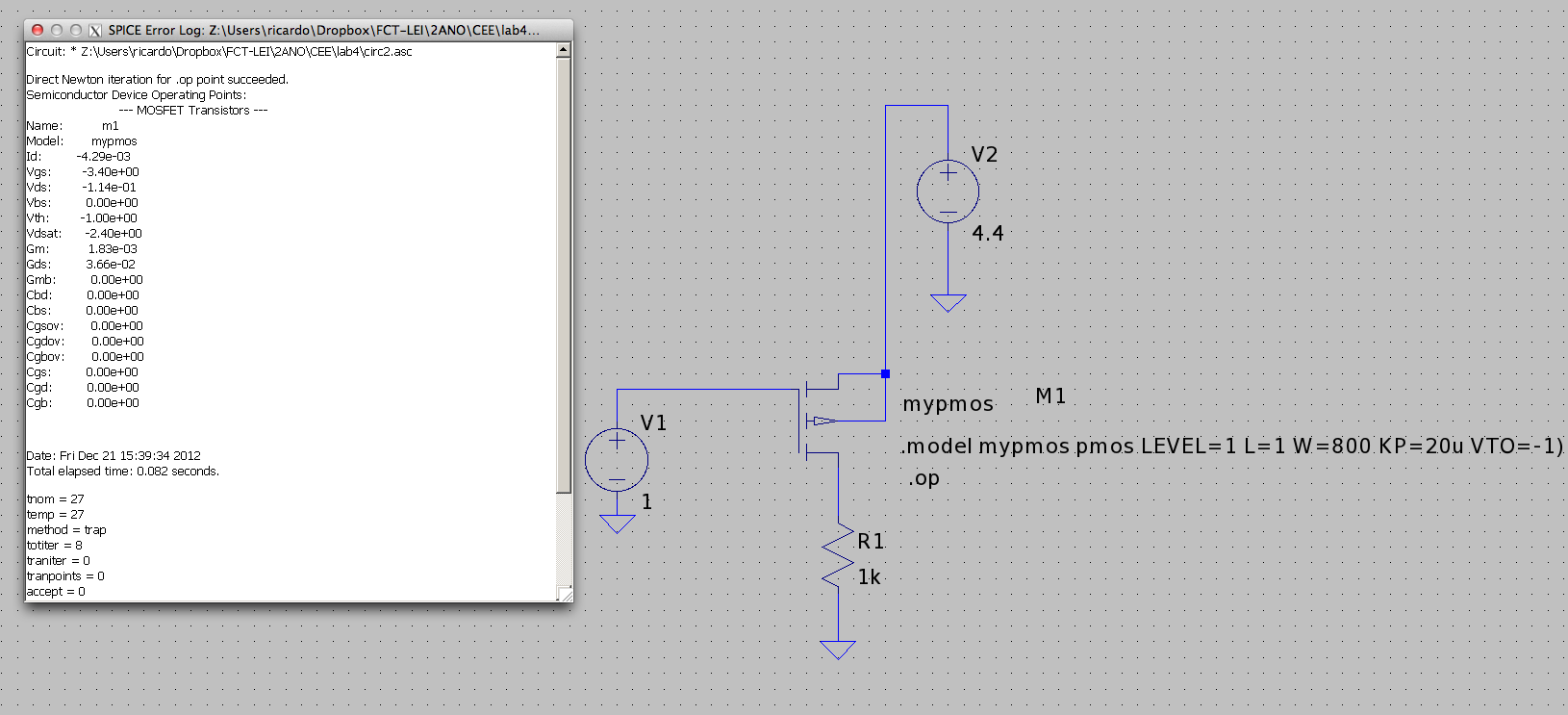Minimize the SPICE Error Log window
This screenshot has height=715, width=1568.
[x=57, y=30]
